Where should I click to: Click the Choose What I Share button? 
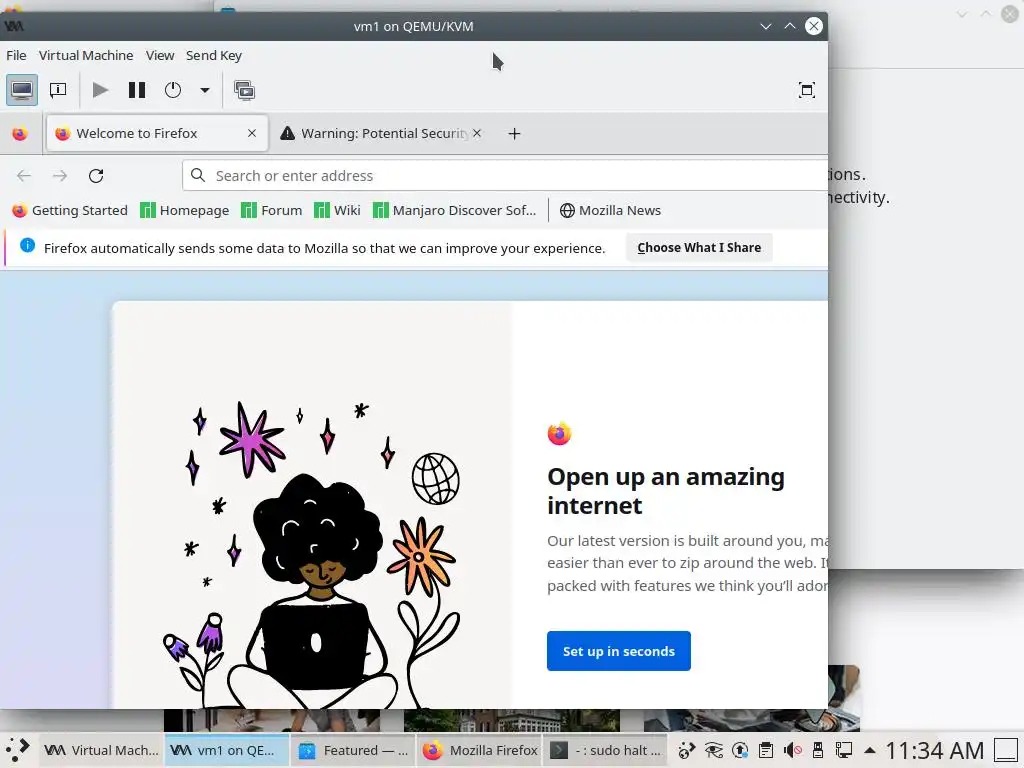(x=699, y=248)
